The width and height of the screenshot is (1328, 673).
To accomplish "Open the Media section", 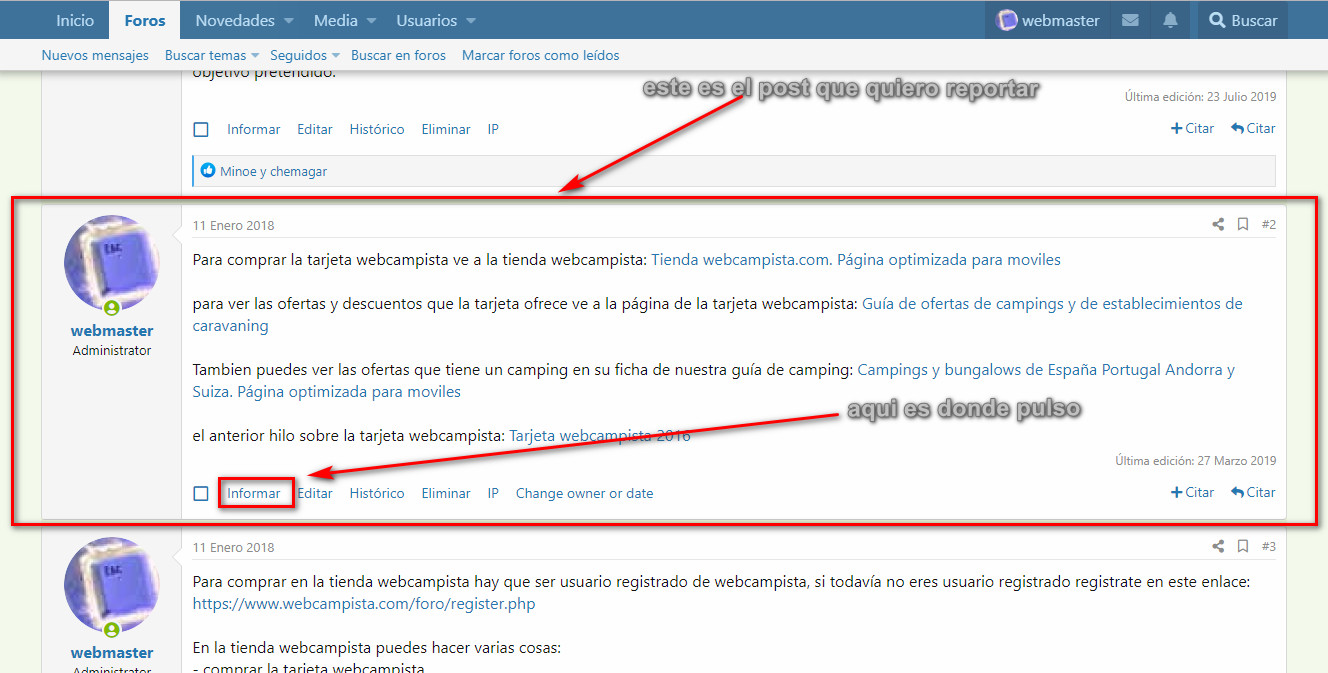I will 335,20.
